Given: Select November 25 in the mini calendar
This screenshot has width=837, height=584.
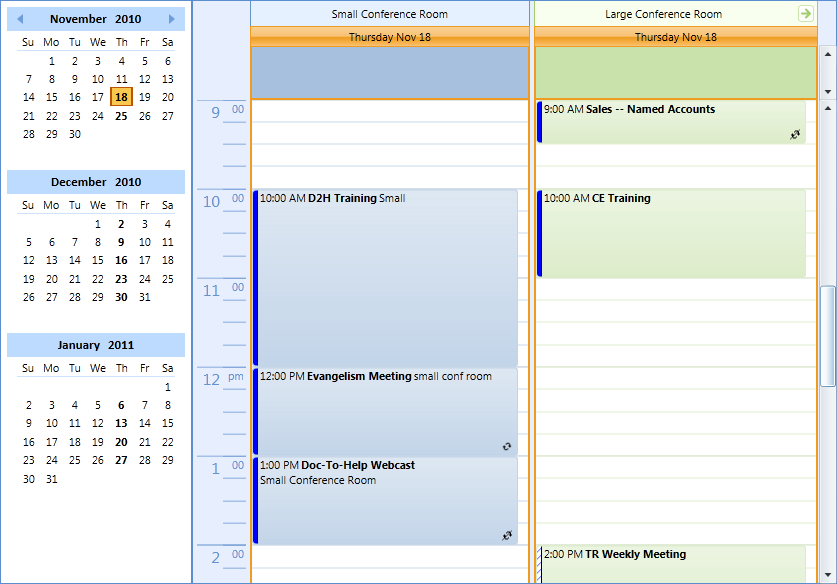Looking at the screenshot, I should point(121,116).
